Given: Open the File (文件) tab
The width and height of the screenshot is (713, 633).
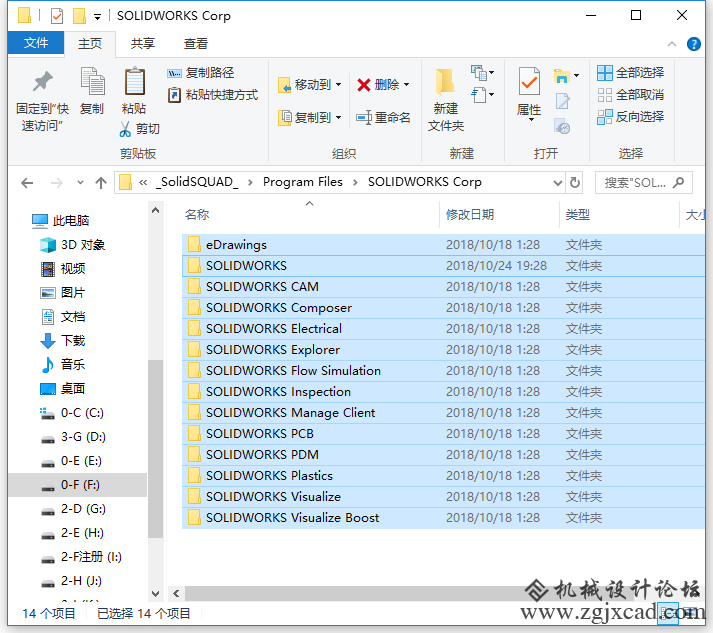Looking at the screenshot, I should (36, 43).
